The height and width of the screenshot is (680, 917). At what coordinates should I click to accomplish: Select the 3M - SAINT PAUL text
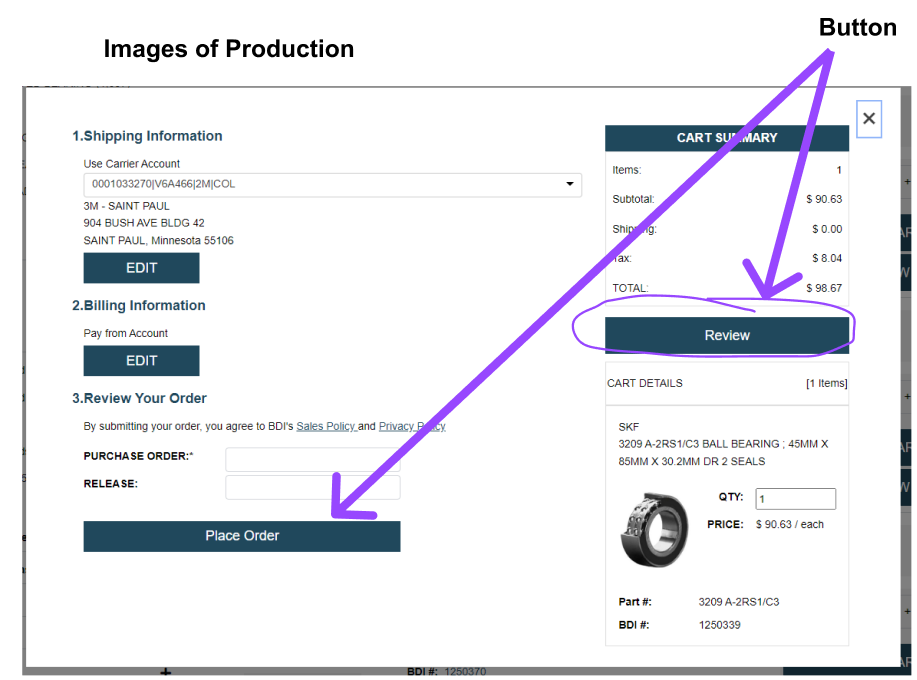(126, 206)
